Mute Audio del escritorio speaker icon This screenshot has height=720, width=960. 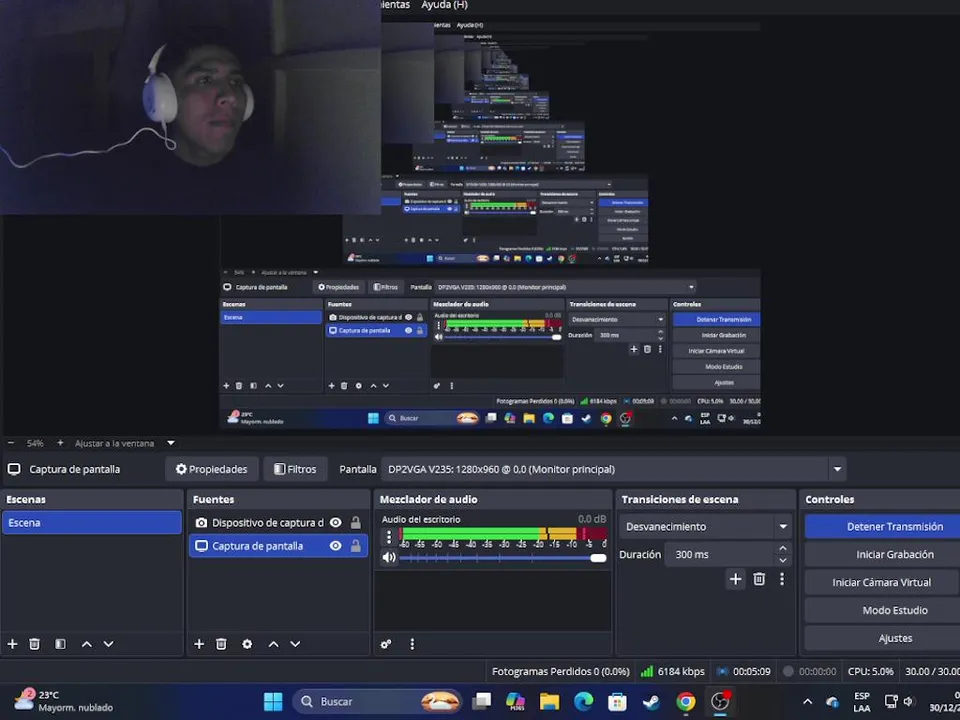coord(389,558)
